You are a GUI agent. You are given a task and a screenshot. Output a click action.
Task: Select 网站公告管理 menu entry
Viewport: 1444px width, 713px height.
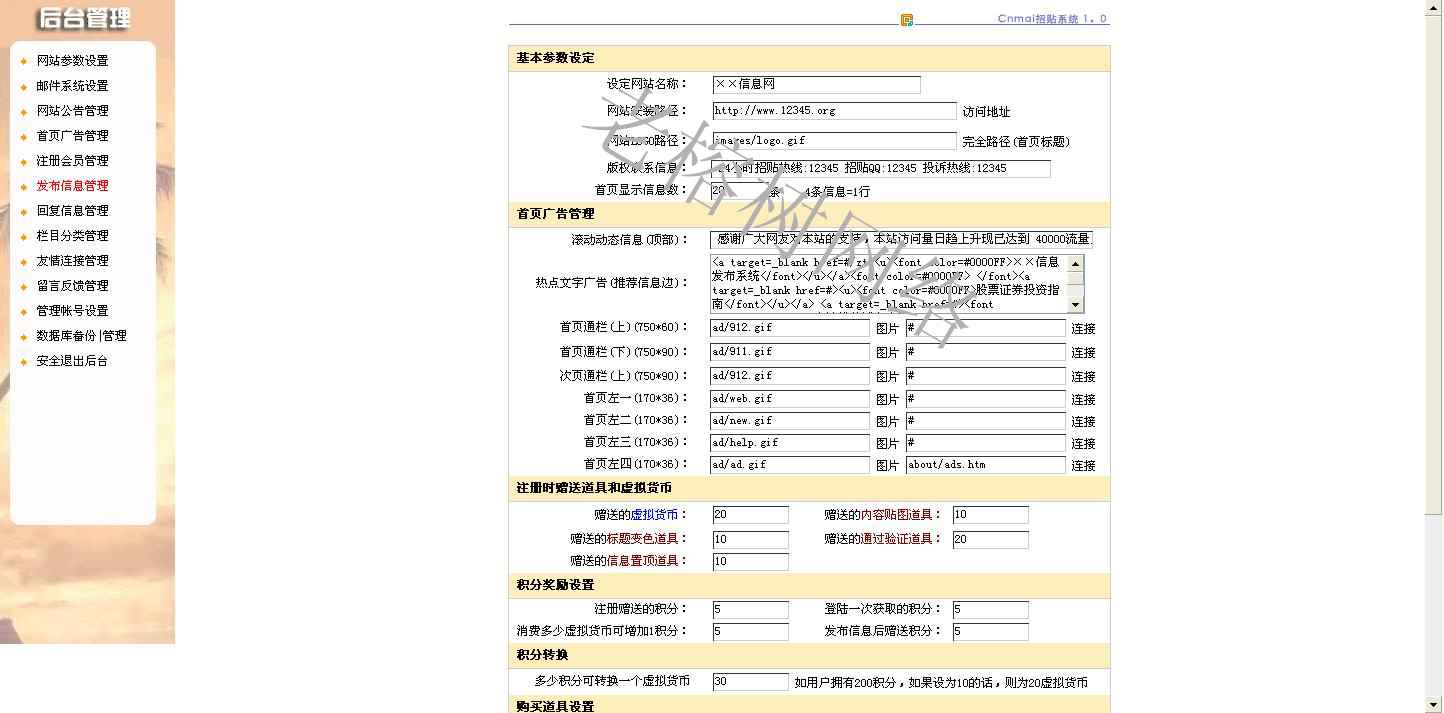pyautogui.click(x=72, y=111)
